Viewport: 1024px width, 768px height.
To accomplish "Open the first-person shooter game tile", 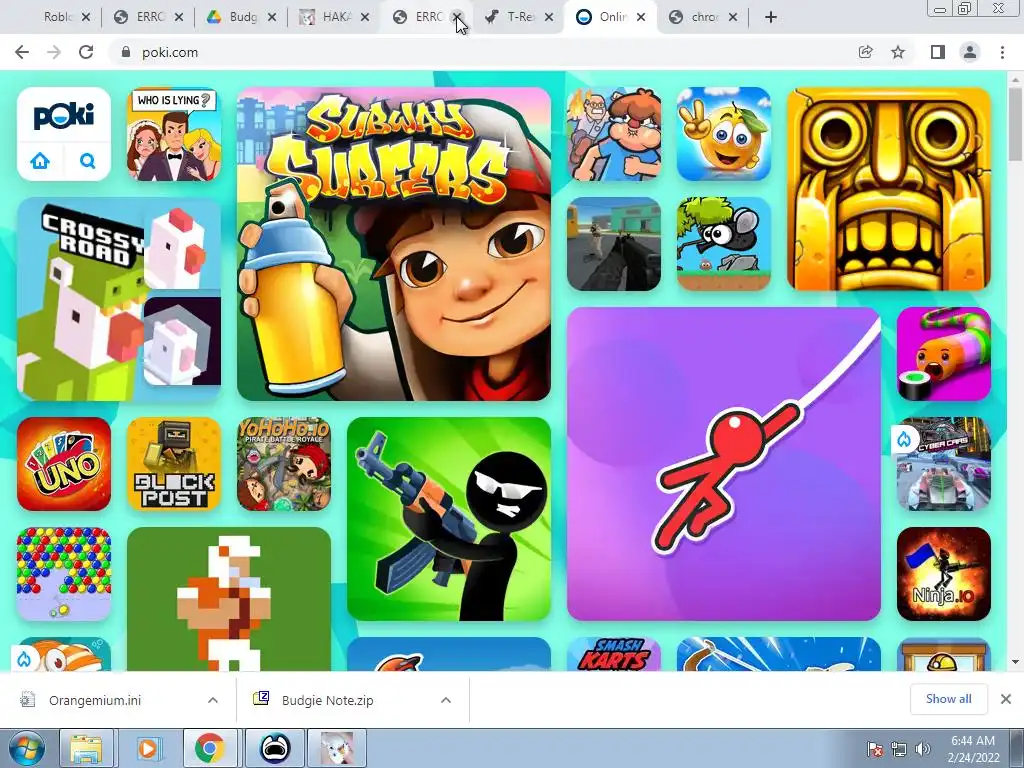I will (x=614, y=244).
